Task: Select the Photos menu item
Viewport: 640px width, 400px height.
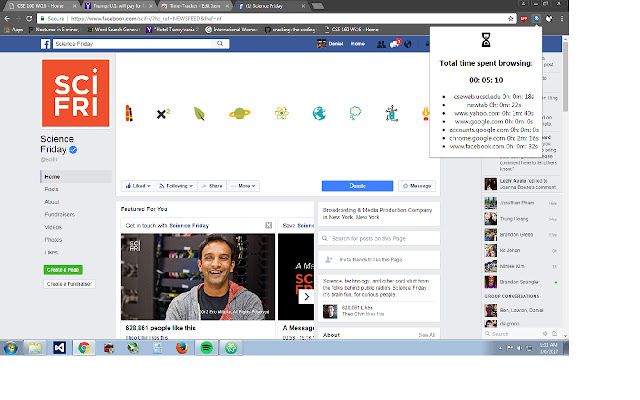Action: (x=53, y=240)
